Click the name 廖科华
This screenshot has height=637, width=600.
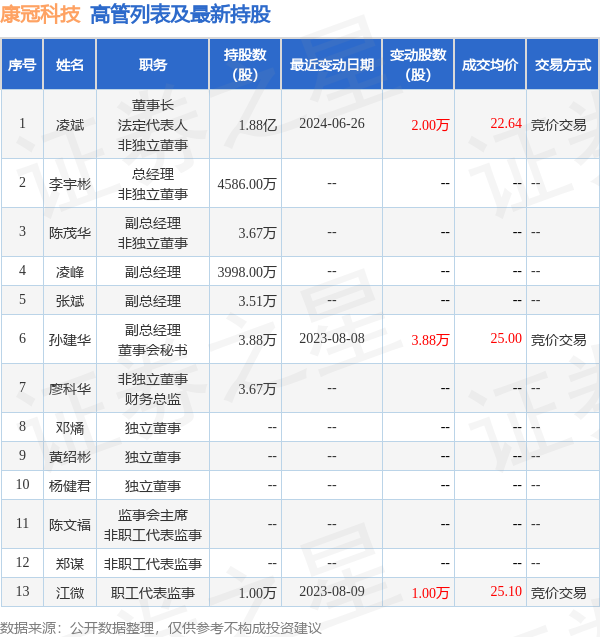[70, 389]
